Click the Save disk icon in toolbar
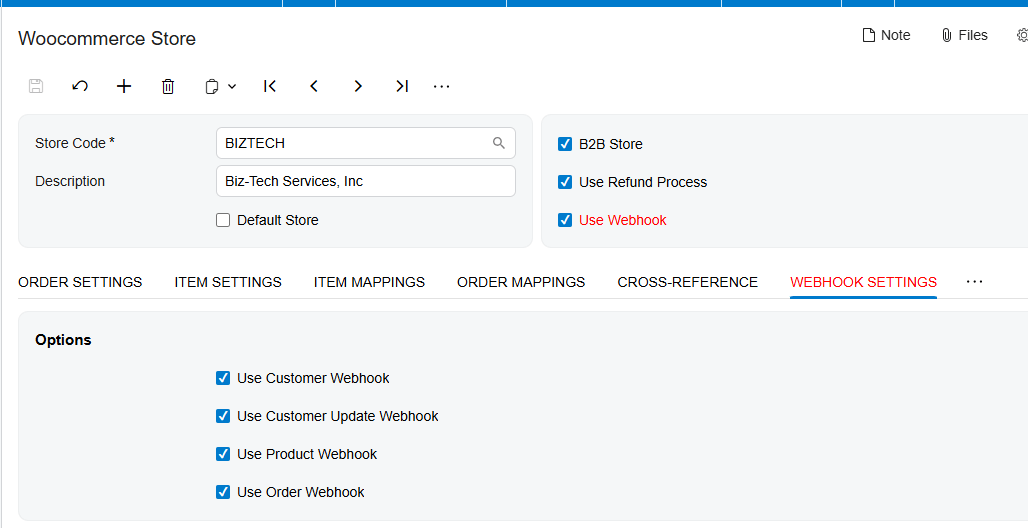 click(x=36, y=86)
